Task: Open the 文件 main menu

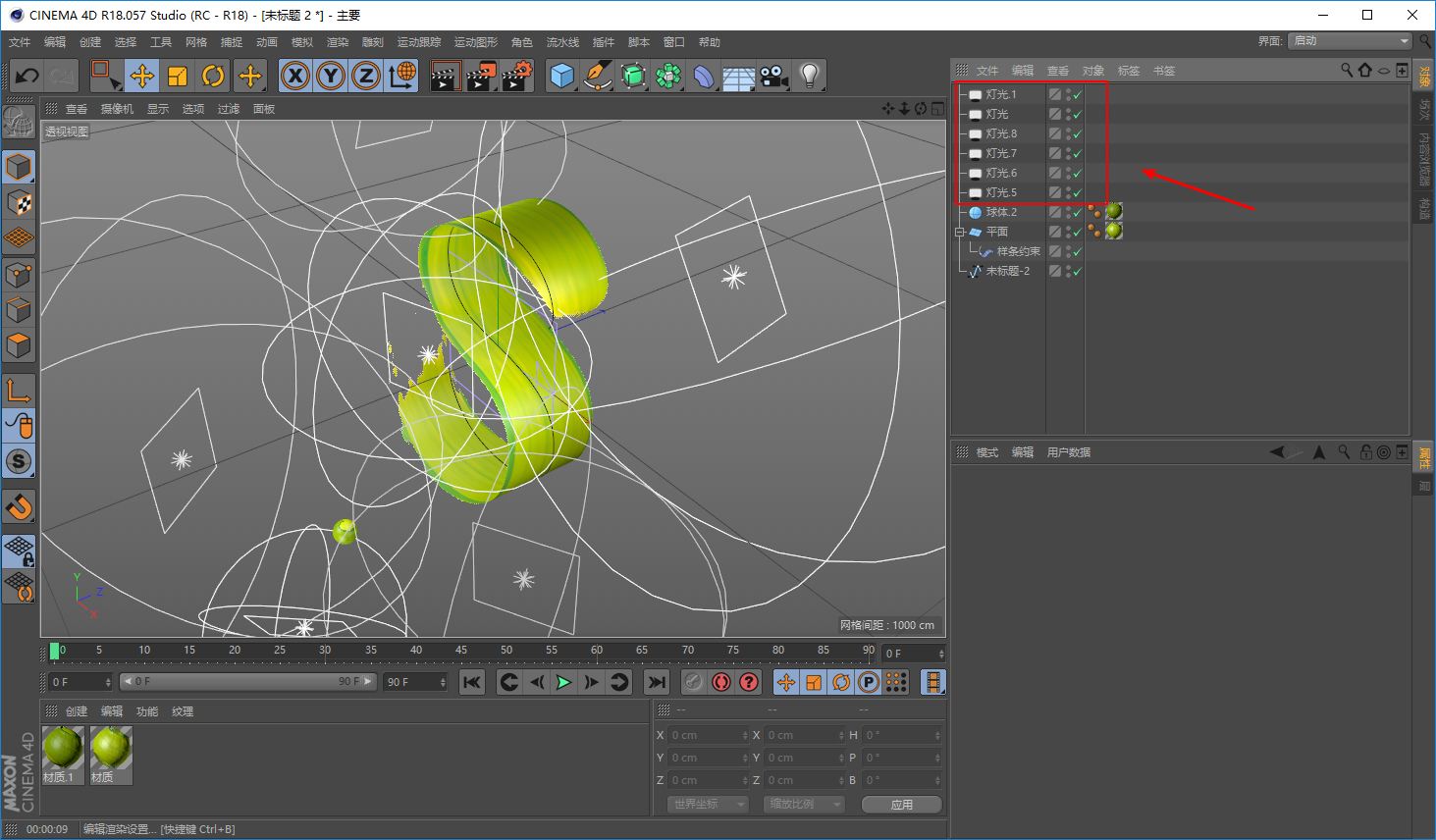Action: (x=20, y=42)
